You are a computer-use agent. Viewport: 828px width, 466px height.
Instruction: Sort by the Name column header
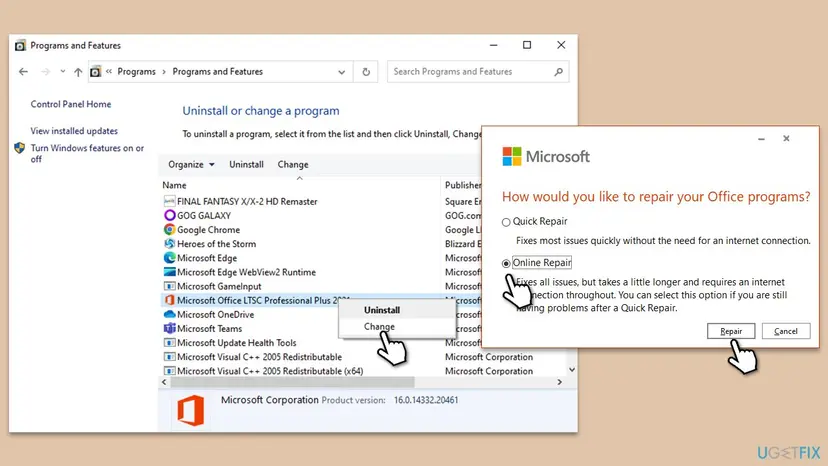click(174, 185)
